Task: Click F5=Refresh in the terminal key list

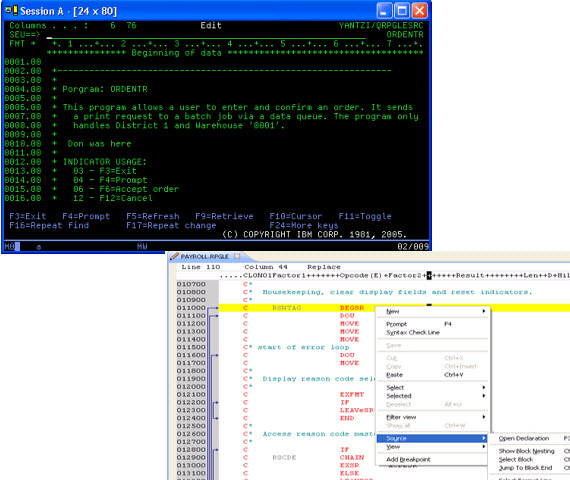Action: tap(153, 216)
